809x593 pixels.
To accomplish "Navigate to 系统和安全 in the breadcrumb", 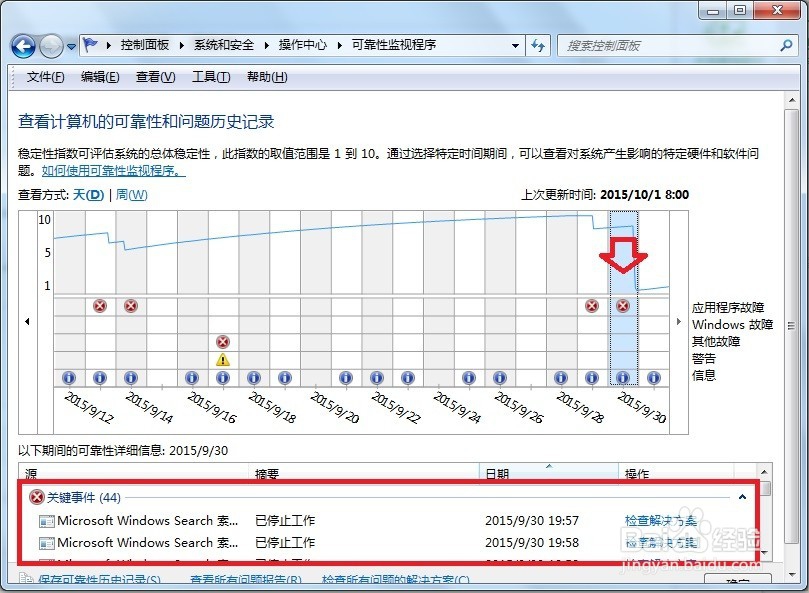I will [224, 45].
